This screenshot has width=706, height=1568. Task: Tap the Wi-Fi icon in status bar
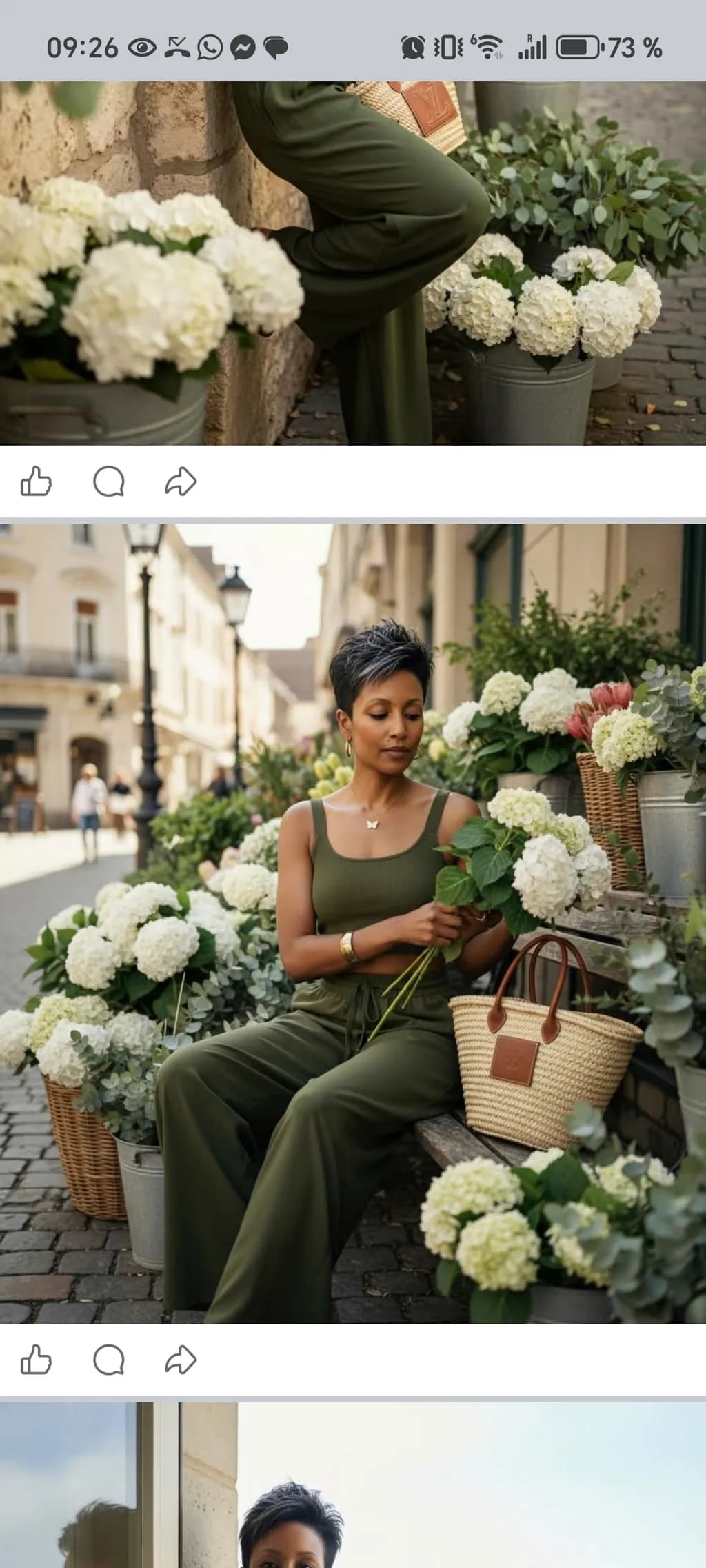point(488,47)
